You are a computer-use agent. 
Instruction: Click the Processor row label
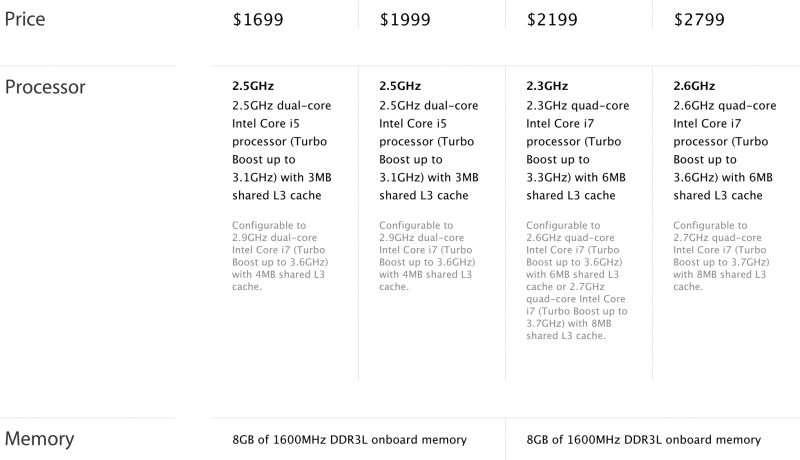(45, 87)
